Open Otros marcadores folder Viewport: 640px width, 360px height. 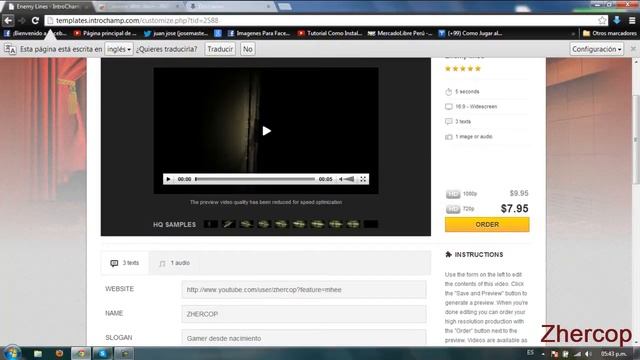tap(610, 33)
